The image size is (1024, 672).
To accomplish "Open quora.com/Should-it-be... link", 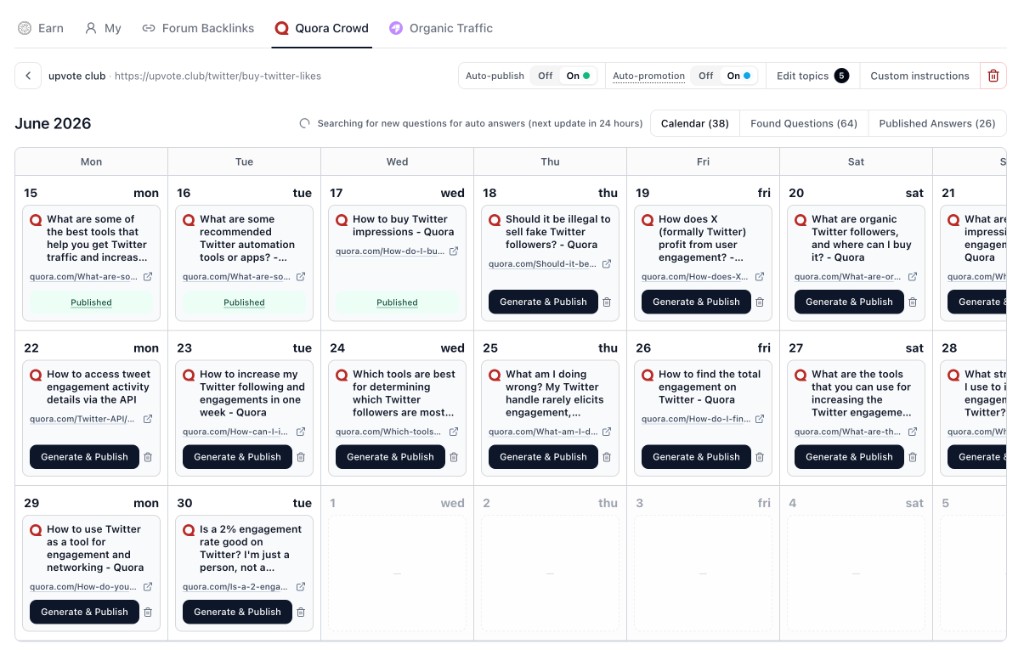I will coord(543,264).
